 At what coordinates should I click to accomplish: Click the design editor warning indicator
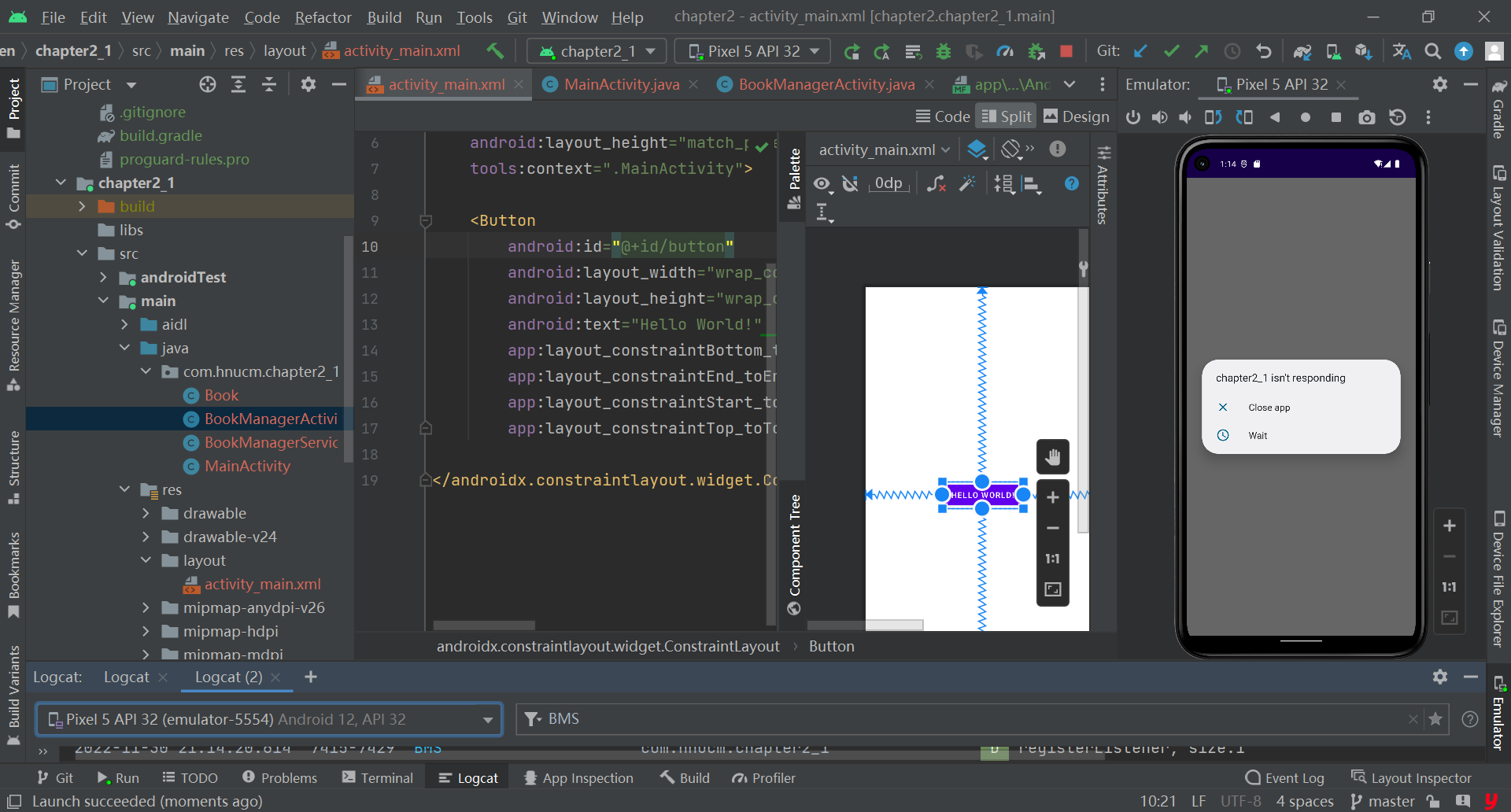[x=1058, y=149]
